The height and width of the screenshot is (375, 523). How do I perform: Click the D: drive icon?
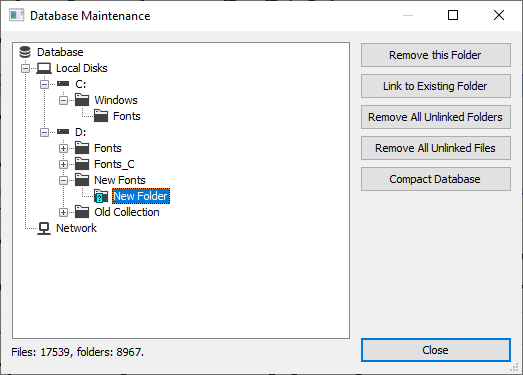point(63,132)
